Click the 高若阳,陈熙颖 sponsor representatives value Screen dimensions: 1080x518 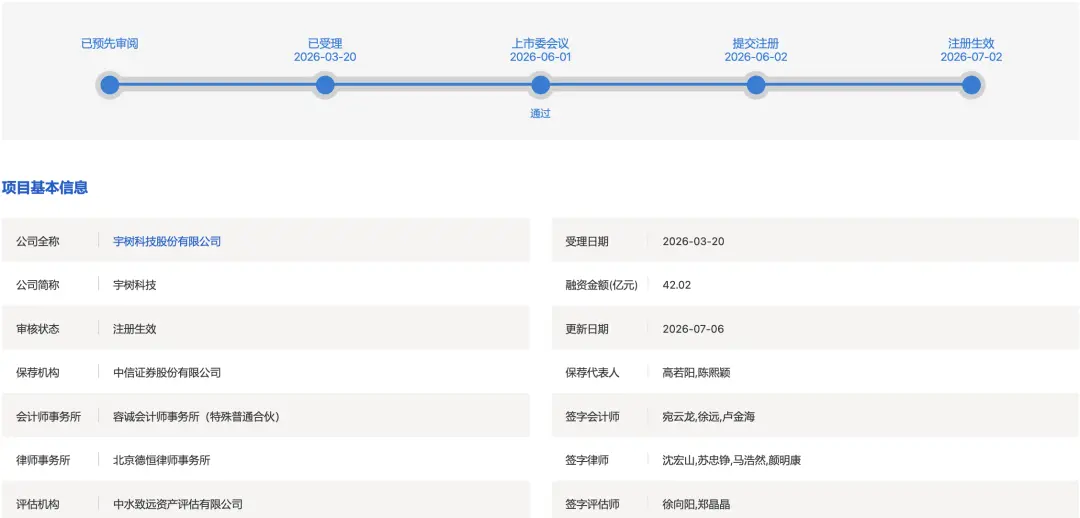(696, 373)
